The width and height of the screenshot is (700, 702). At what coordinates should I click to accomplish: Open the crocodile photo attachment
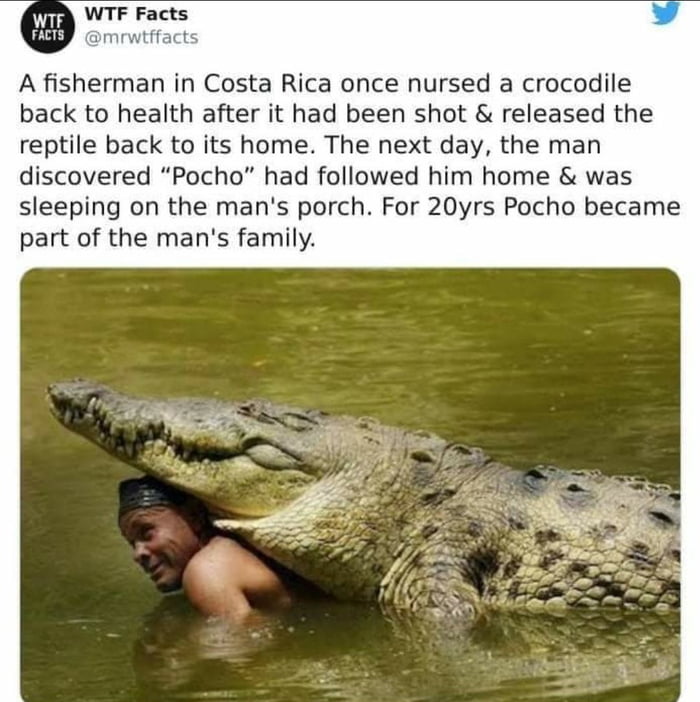[x=350, y=484]
